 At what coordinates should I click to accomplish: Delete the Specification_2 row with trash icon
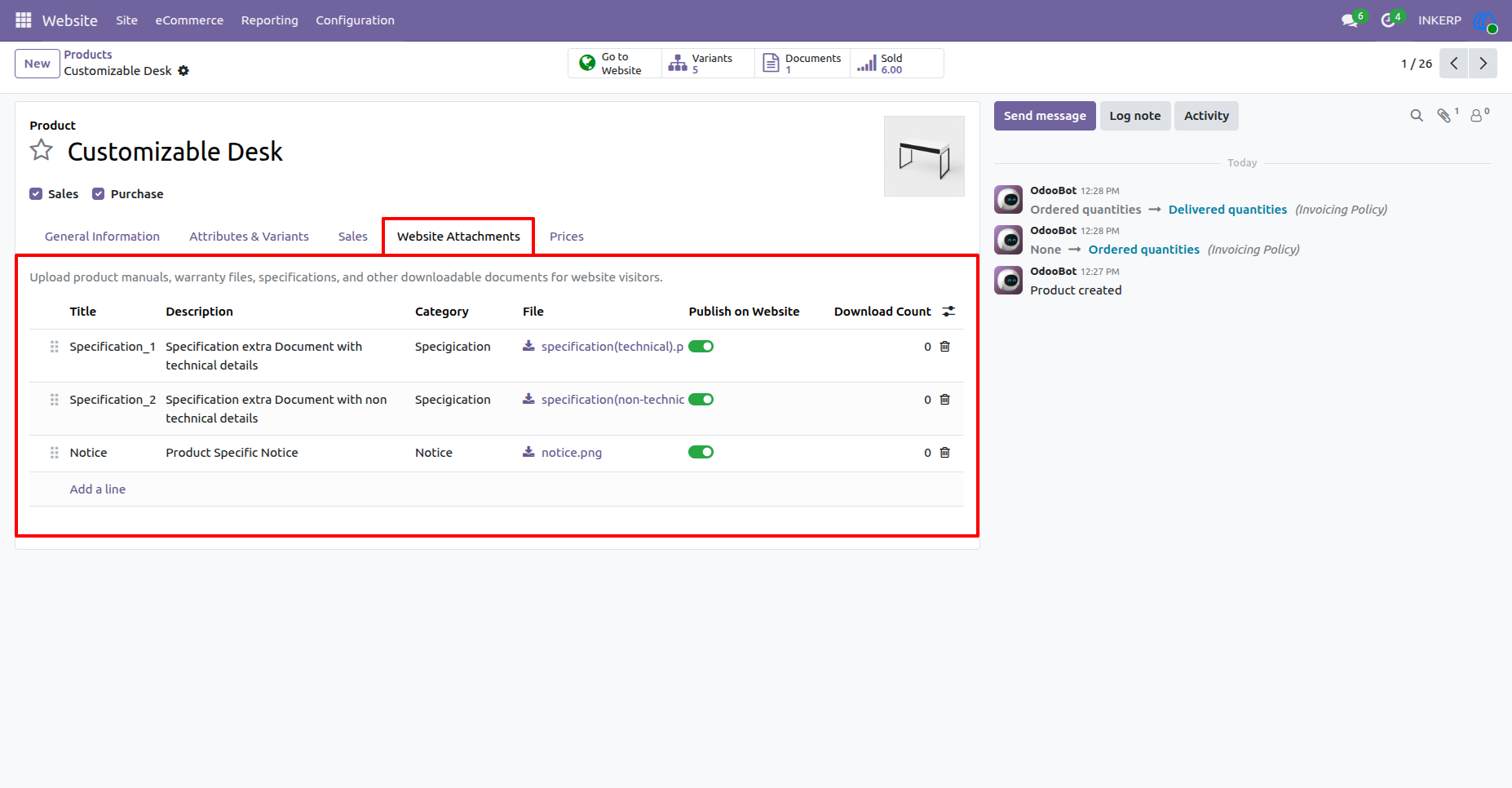point(945,400)
